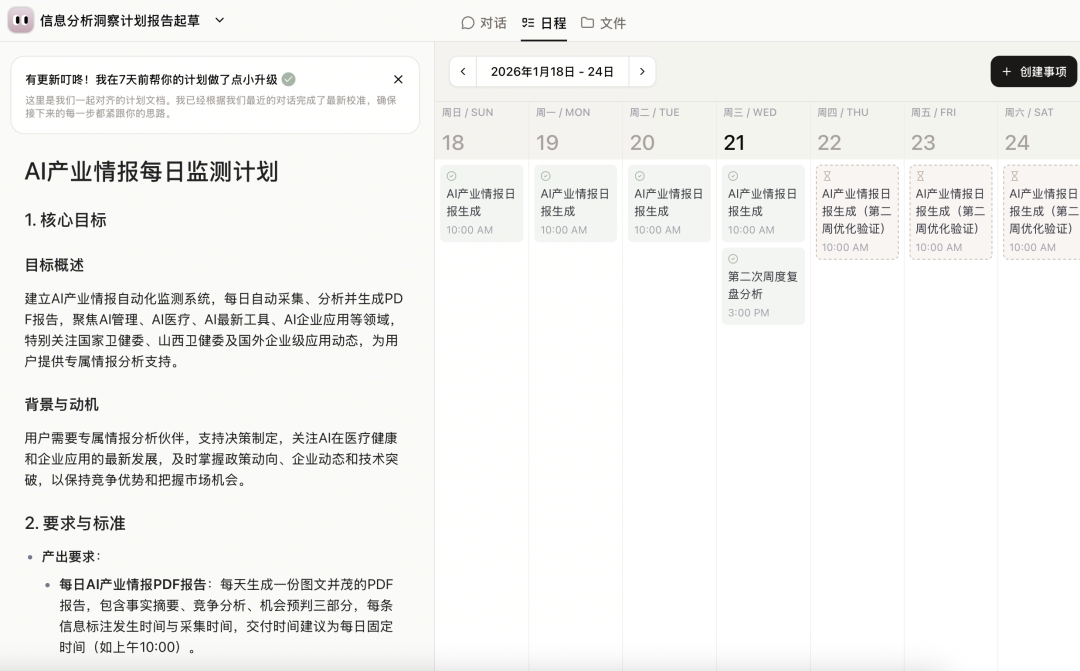Click completed check icon on Tuesday 20 event

pyautogui.click(x=639, y=176)
